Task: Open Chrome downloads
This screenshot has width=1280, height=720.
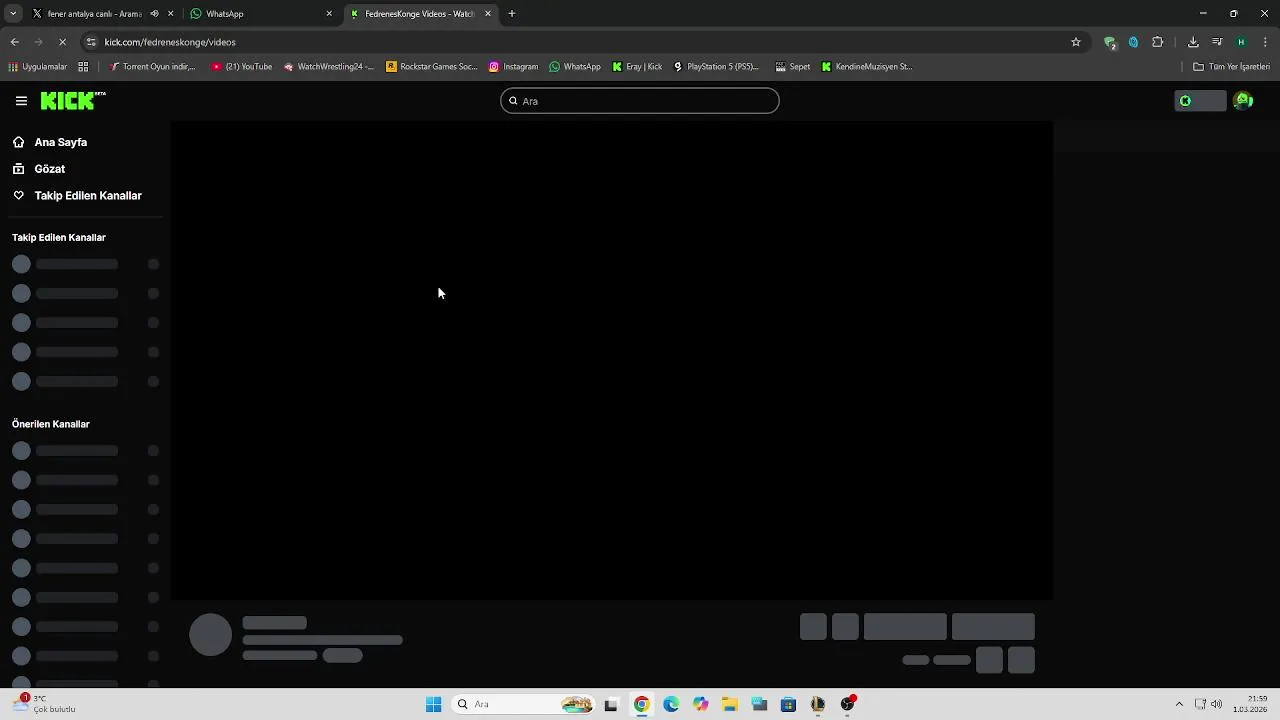Action: pyautogui.click(x=1193, y=42)
